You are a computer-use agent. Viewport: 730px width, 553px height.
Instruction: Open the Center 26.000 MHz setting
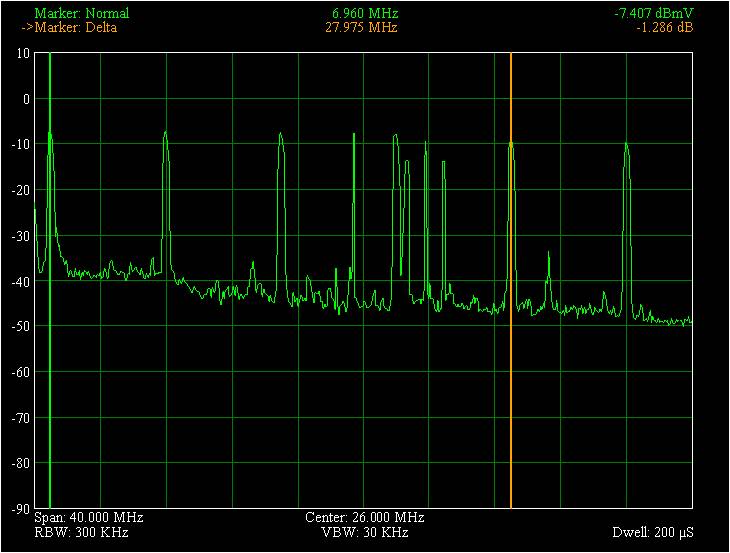tap(365, 518)
